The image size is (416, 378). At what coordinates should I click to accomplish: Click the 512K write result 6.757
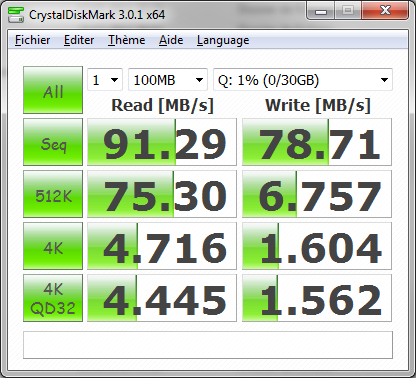(x=317, y=194)
